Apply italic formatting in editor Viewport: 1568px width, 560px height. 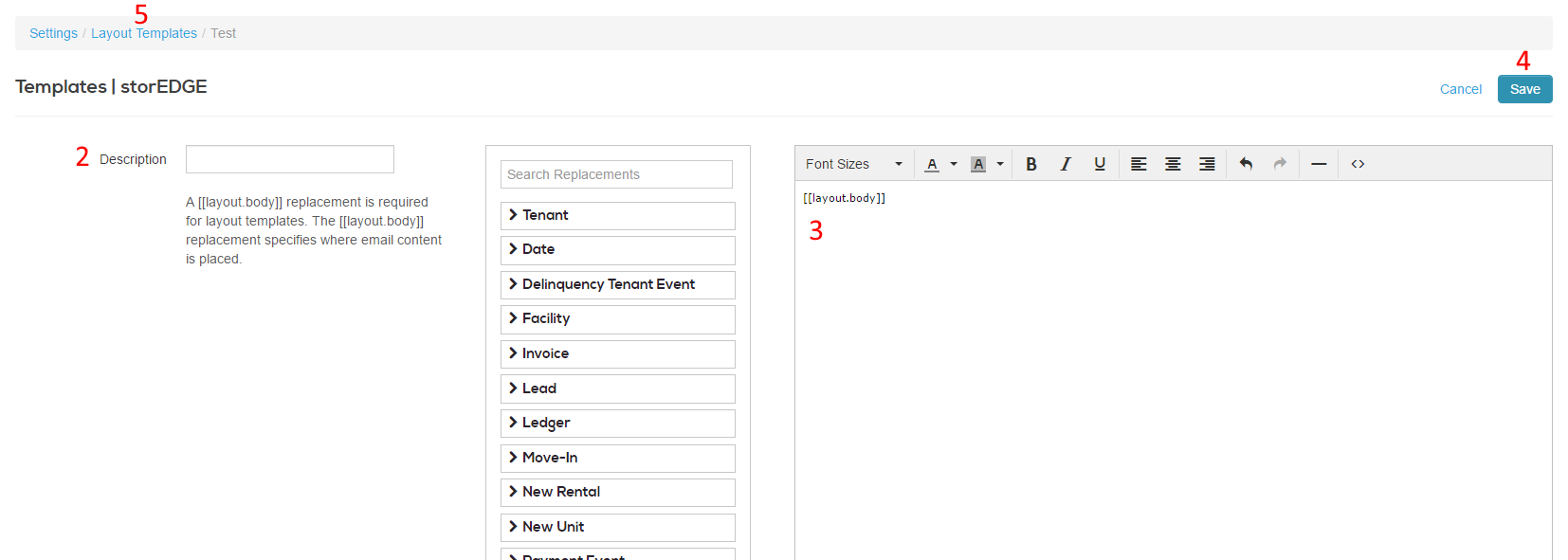point(1066,164)
